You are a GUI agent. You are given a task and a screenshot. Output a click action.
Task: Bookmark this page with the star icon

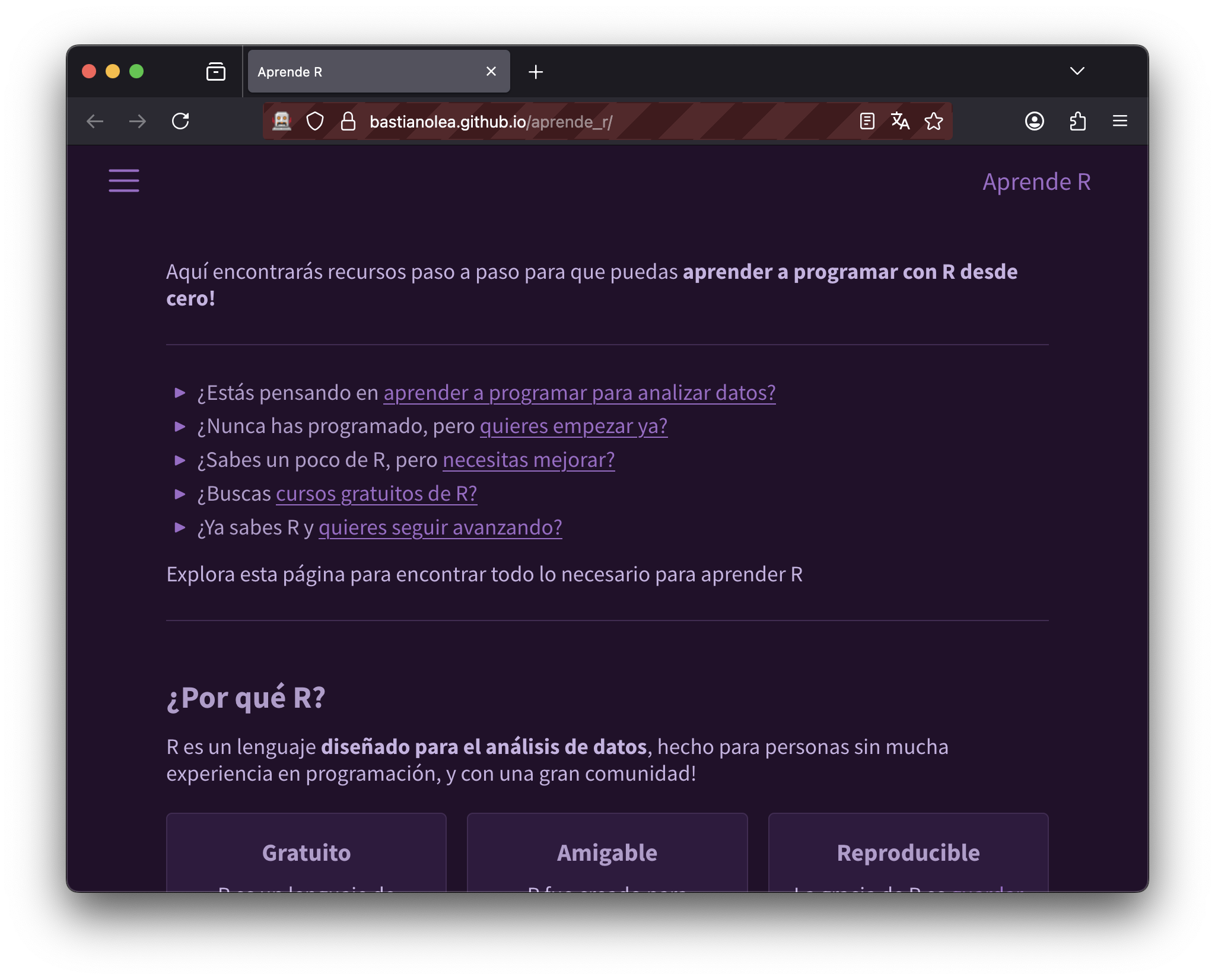933,122
